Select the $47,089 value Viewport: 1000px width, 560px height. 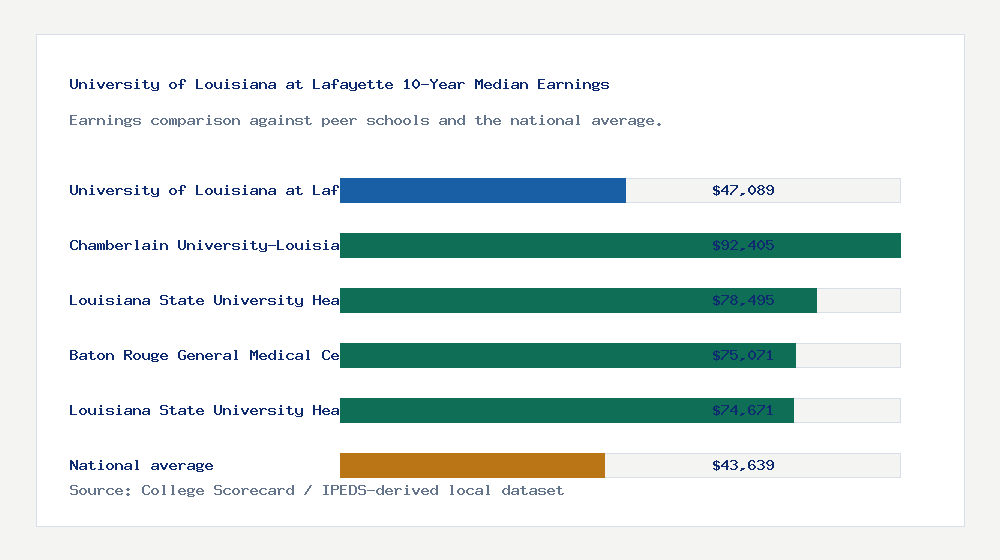743,190
